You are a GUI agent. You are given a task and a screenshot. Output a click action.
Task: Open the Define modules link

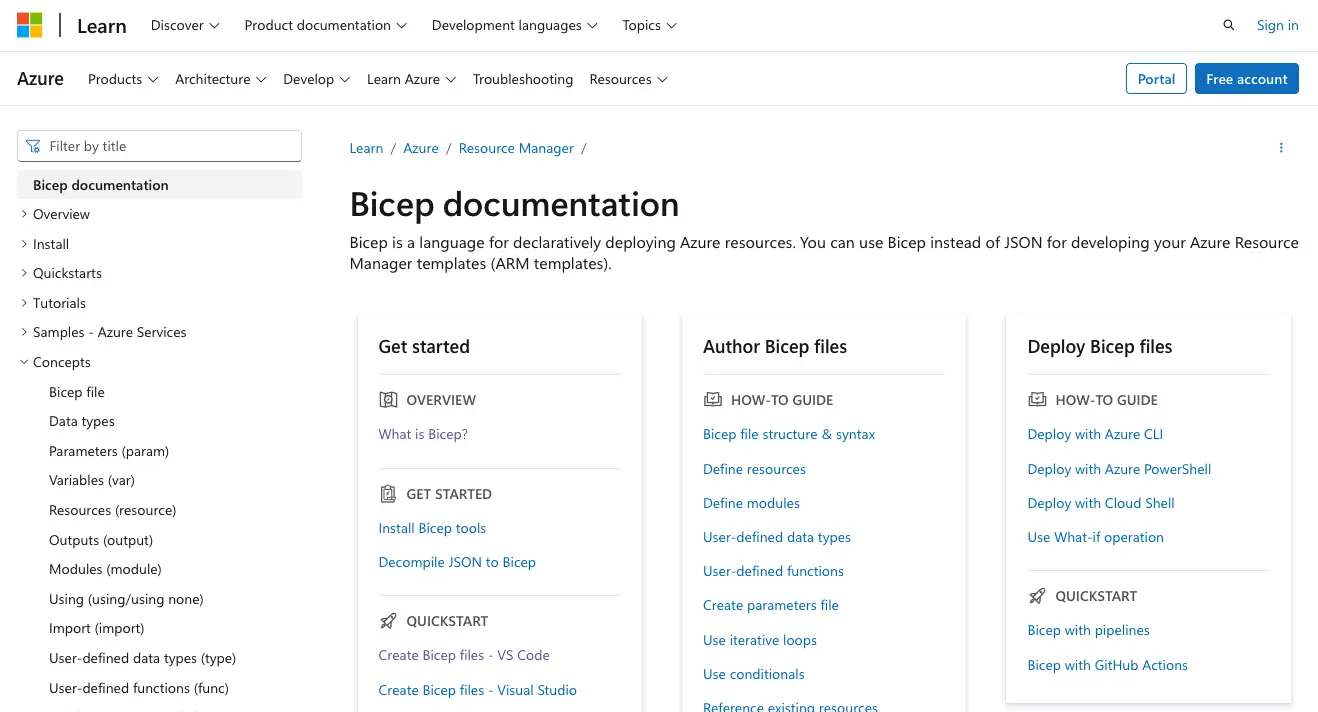click(x=751, y=503)
